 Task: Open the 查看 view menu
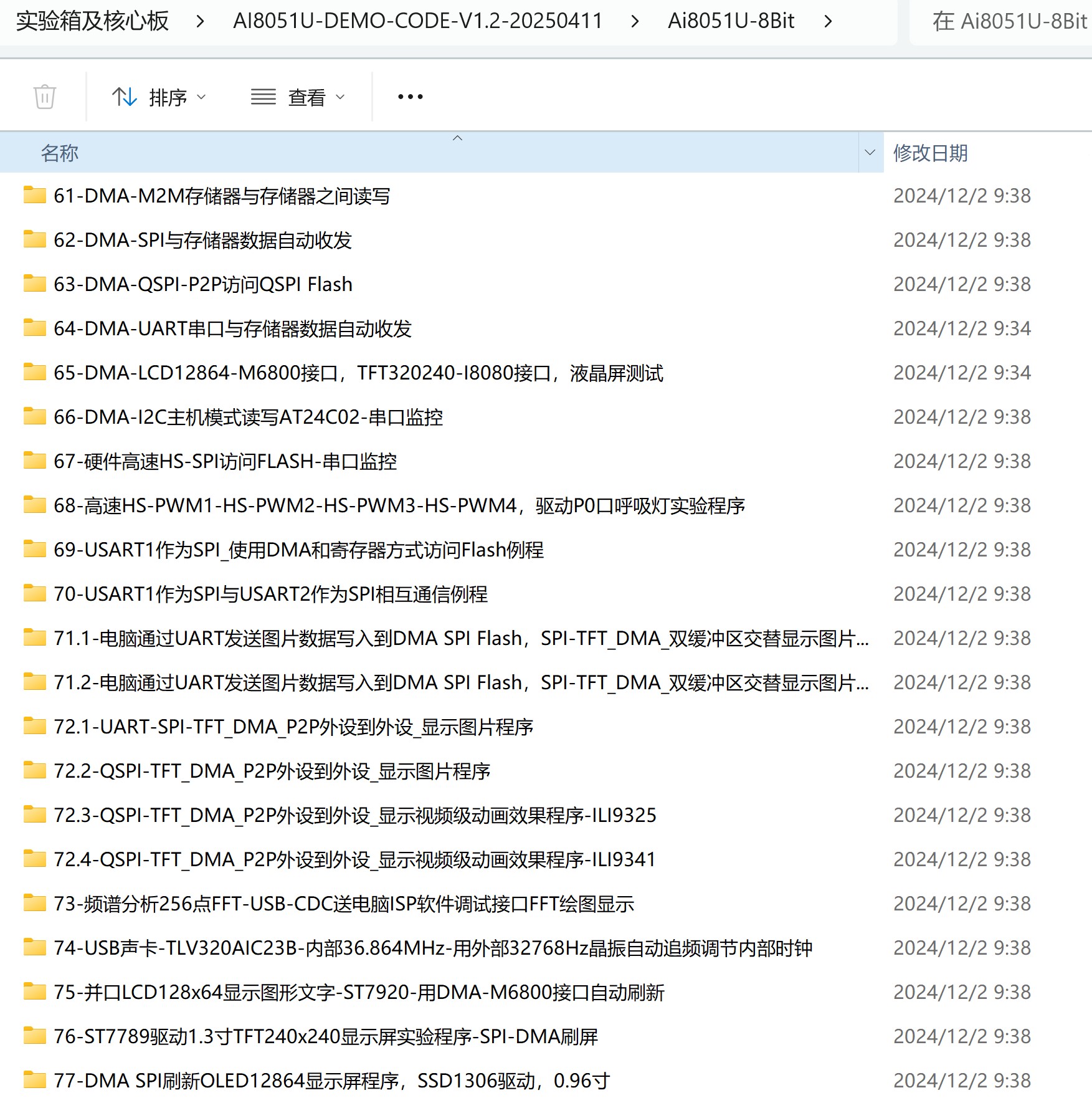click(298, 97)
